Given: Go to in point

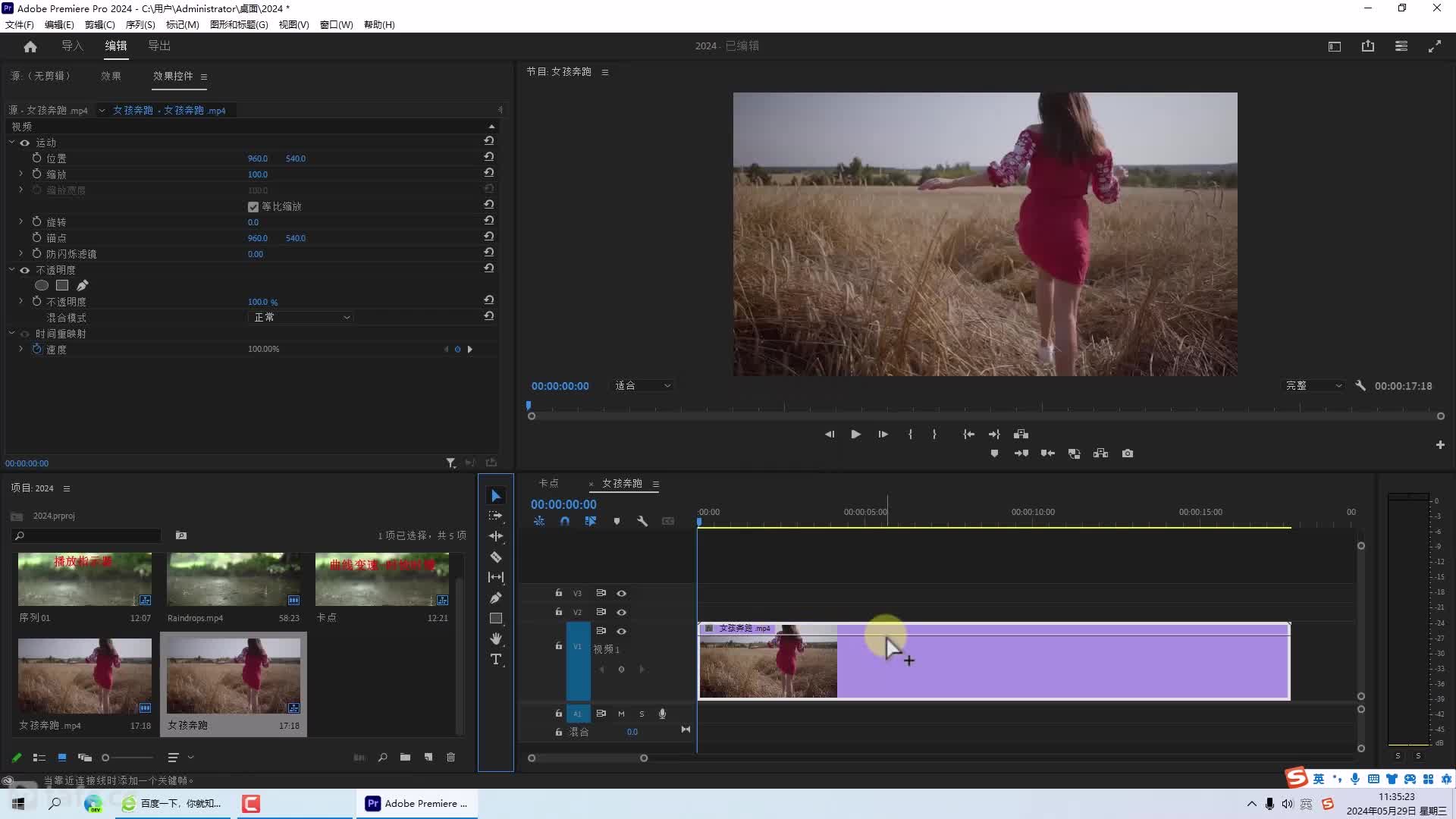Looking at the screenshot, I should pos(968,434).
